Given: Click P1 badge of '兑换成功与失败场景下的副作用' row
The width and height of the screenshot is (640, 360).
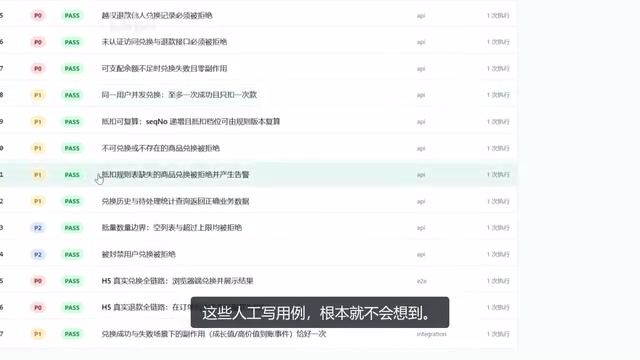Looking at the screenshot, I should click(38, 334).
